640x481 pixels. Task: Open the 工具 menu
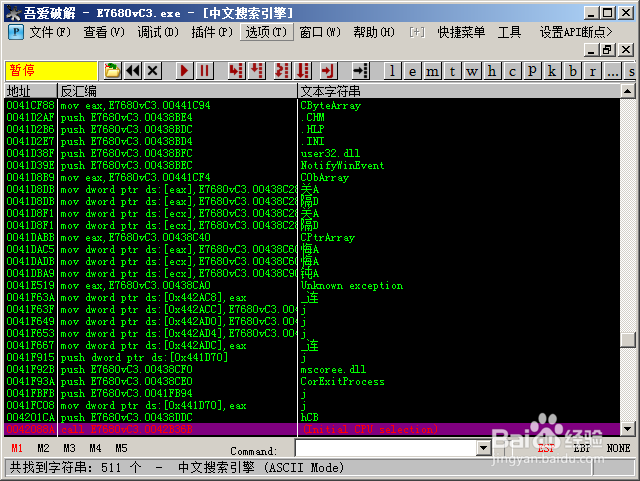click(509, 32)
